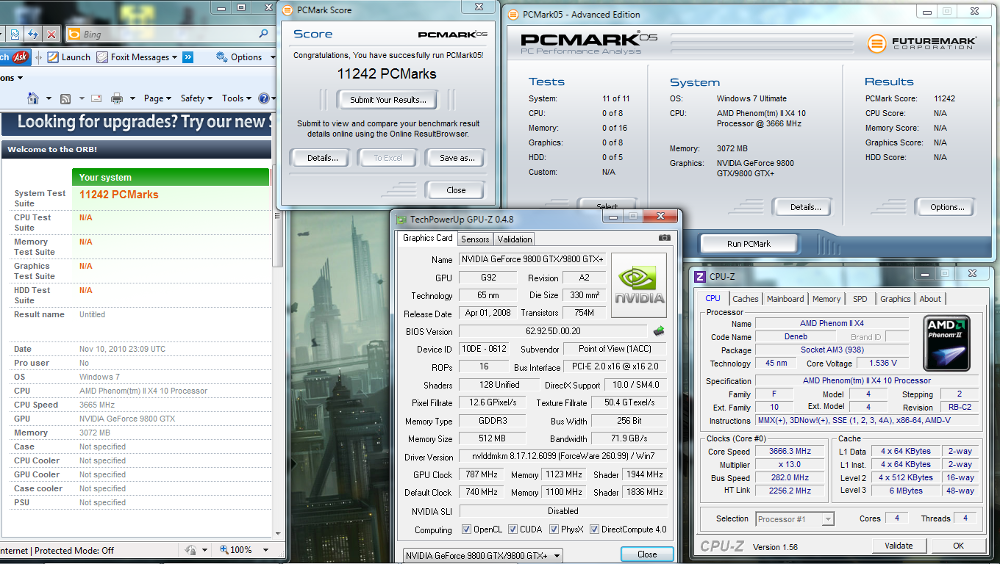The width and height of the screenshot is (1000, 564).
Task: Switch to CPU-Z Memory tab
Action: coord(826,299)
